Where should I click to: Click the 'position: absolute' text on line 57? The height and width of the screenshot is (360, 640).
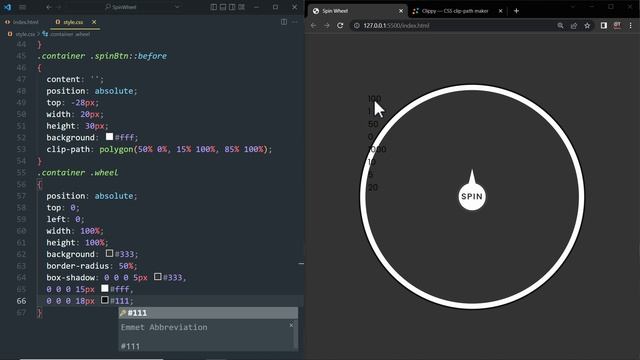[92, 196]
